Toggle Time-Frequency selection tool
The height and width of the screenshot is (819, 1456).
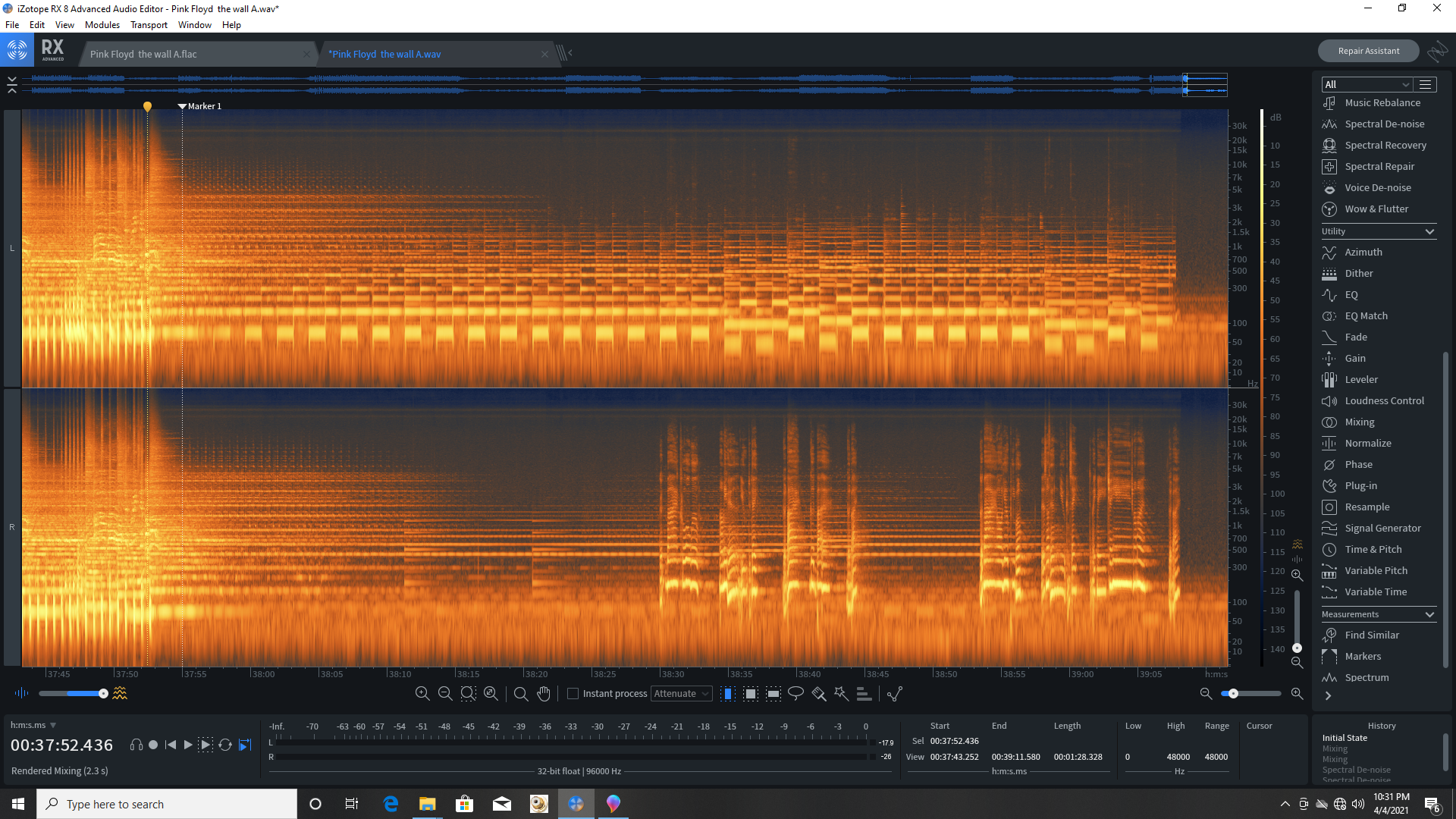click(x=750, y=693)
